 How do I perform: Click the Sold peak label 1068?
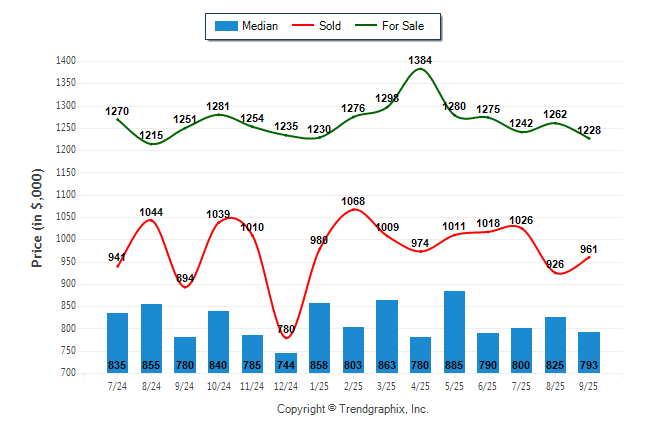[x=352, y=201]
